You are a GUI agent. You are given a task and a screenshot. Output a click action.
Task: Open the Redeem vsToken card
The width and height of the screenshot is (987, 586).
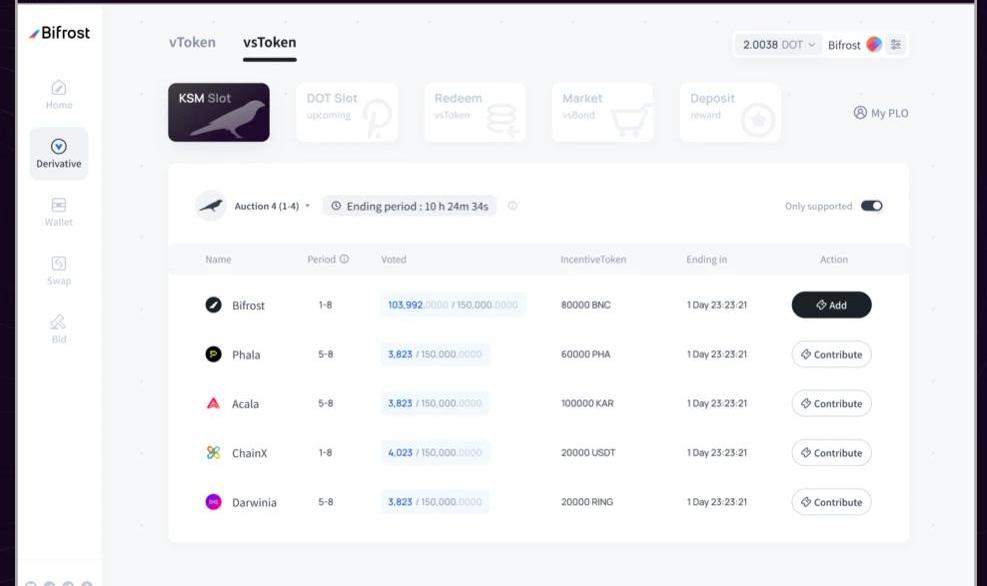tap(475, 112)
